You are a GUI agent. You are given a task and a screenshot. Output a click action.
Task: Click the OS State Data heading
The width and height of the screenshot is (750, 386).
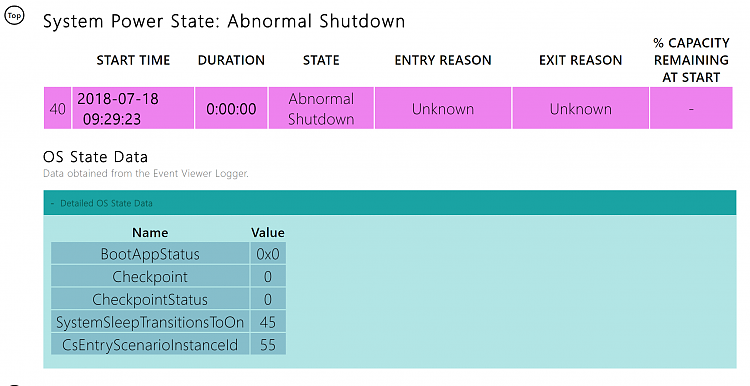pos(95,157)
